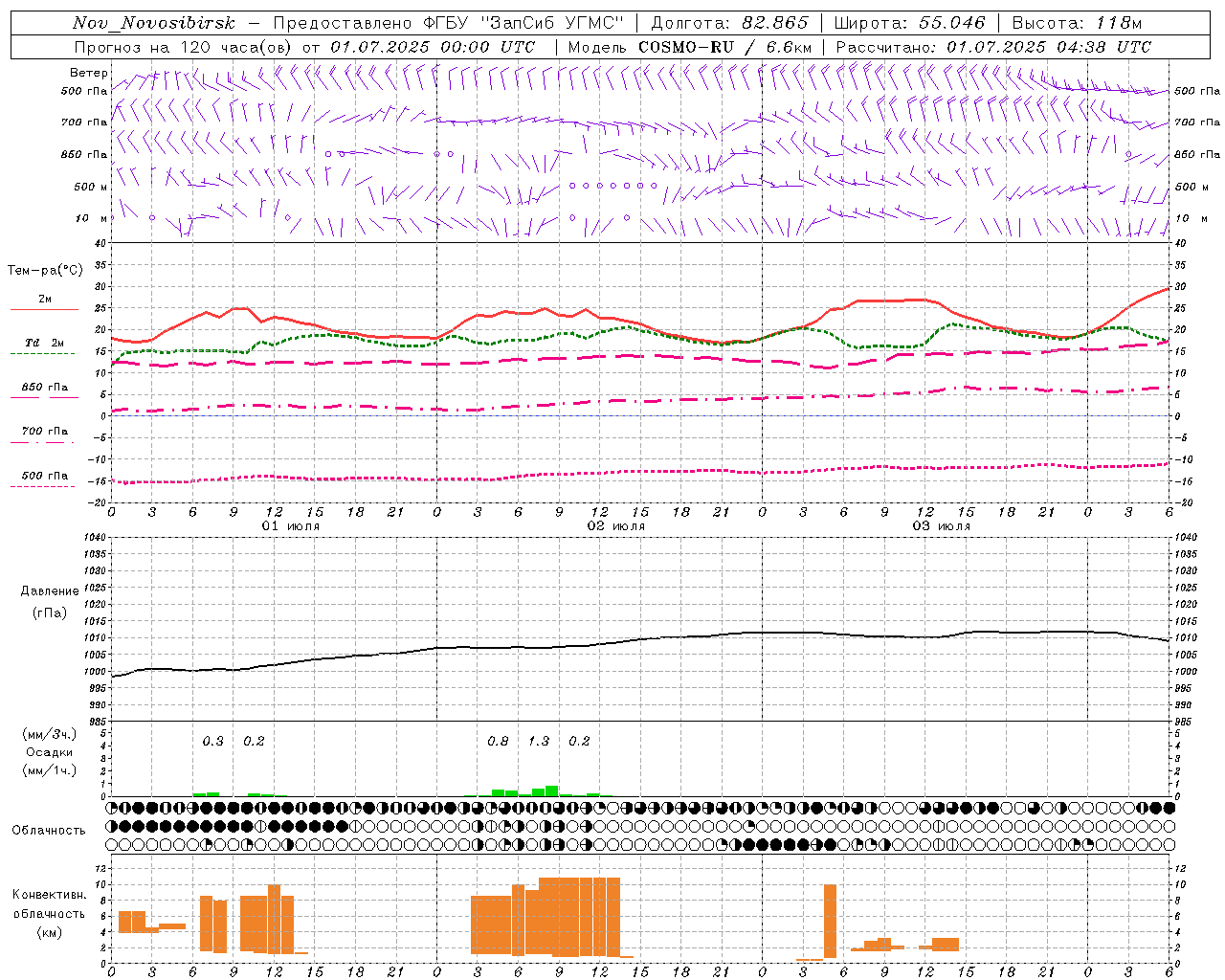This screenshot has width=1225, height=980.
Task: Click the "(мм/1ч.)" precipitation unit label
Action: (50, 770)
